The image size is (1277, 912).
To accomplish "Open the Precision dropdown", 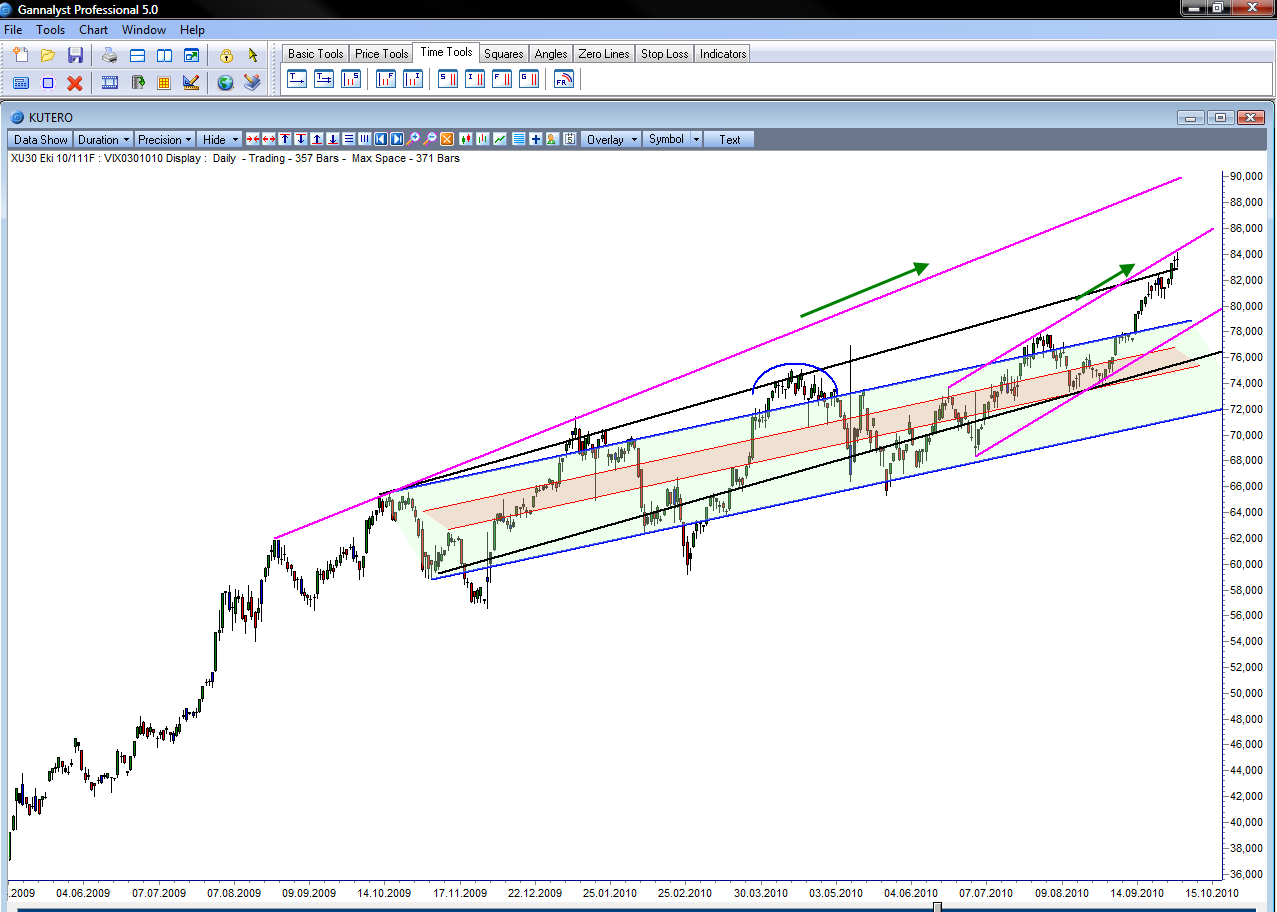I will click(165, 140).
